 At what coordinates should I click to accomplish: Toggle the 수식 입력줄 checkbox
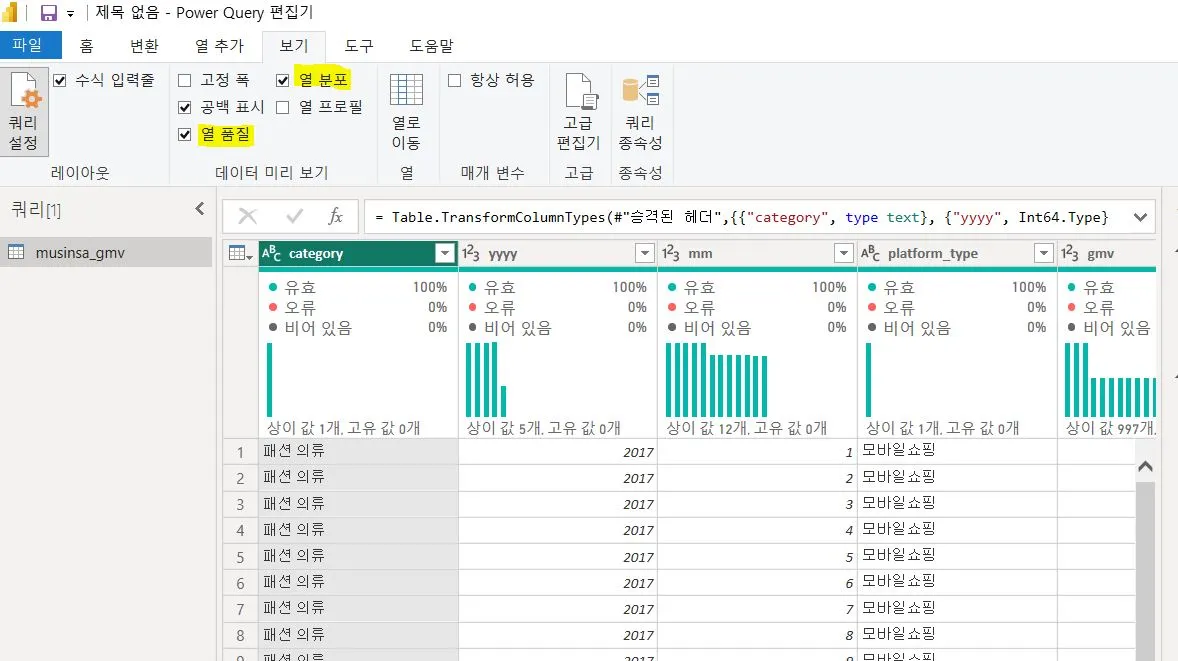pyautogui.click(x=60, y=80)
